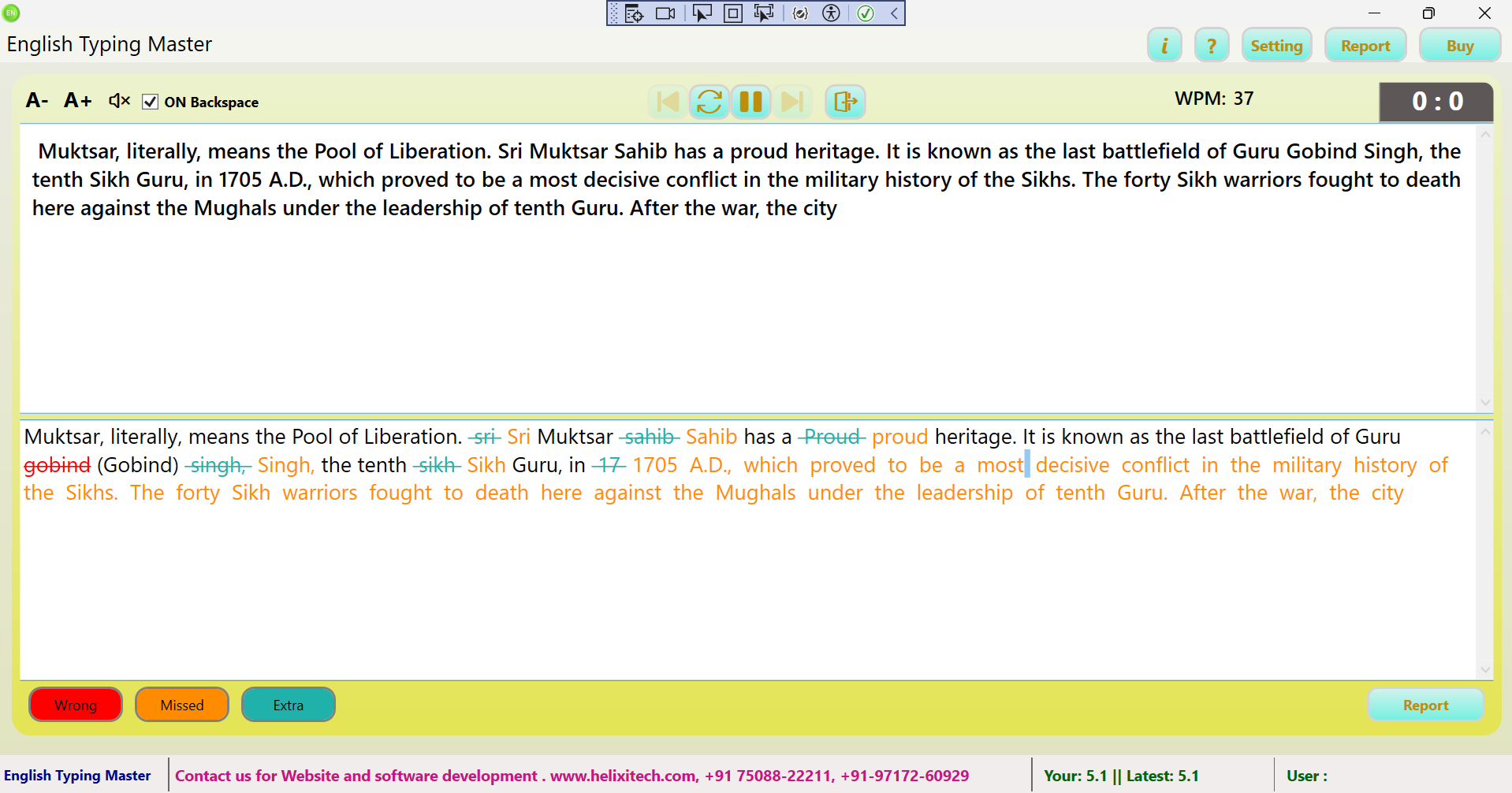Uncheck the ON Backspace checkbox
Image resolution: width=1512 pixels, height=793 pixels.
(x=151, y=102)
